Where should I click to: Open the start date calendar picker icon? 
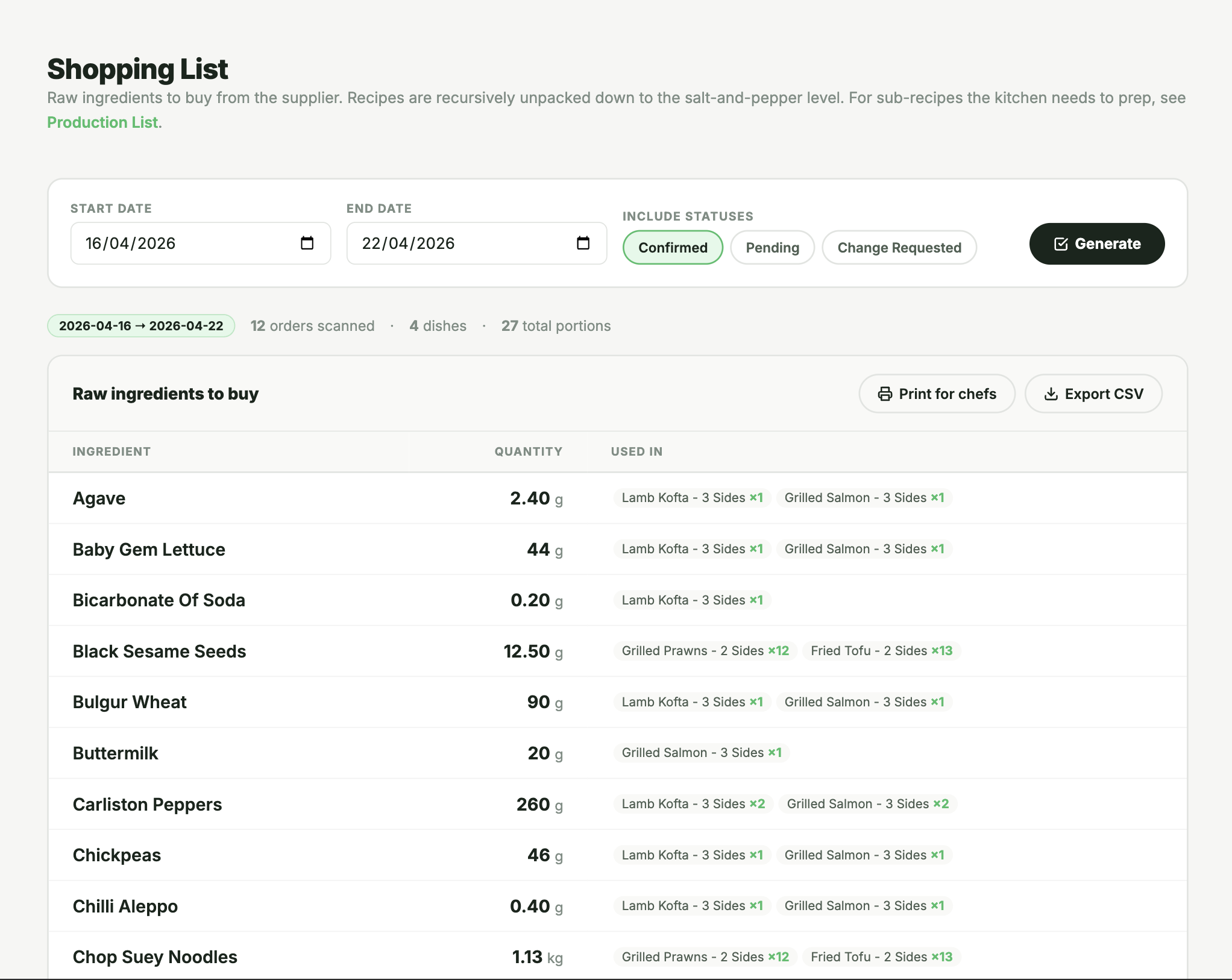307,243
